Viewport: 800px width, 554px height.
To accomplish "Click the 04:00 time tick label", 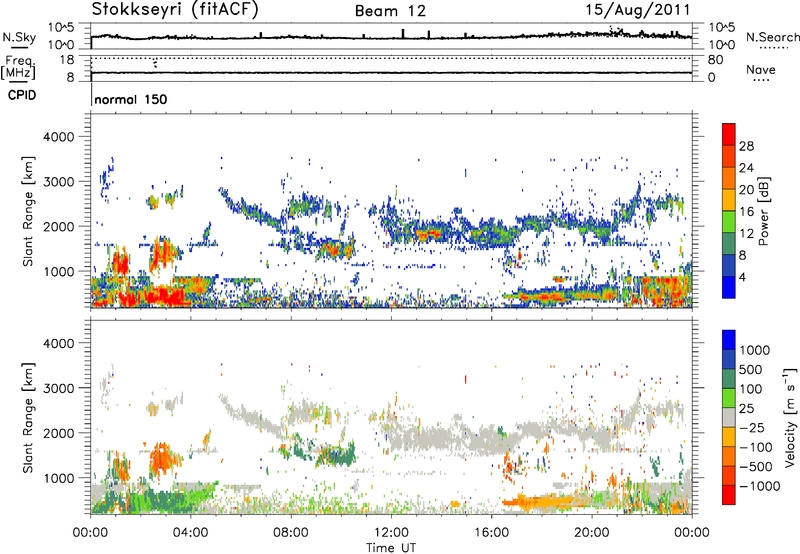I will pos(191,532).
